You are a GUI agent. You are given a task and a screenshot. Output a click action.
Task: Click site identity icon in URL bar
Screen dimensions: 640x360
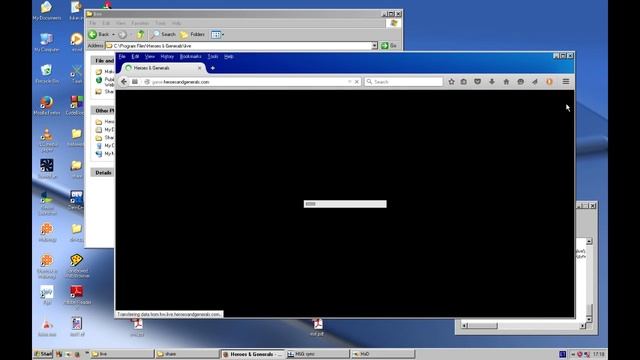click(147, 82)
